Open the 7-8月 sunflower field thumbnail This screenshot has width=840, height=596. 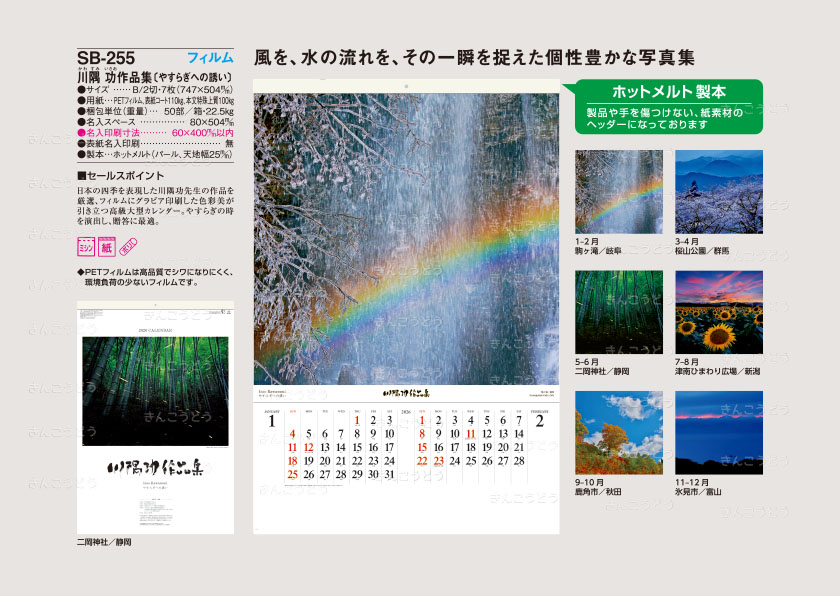click(x=719, y=312)
